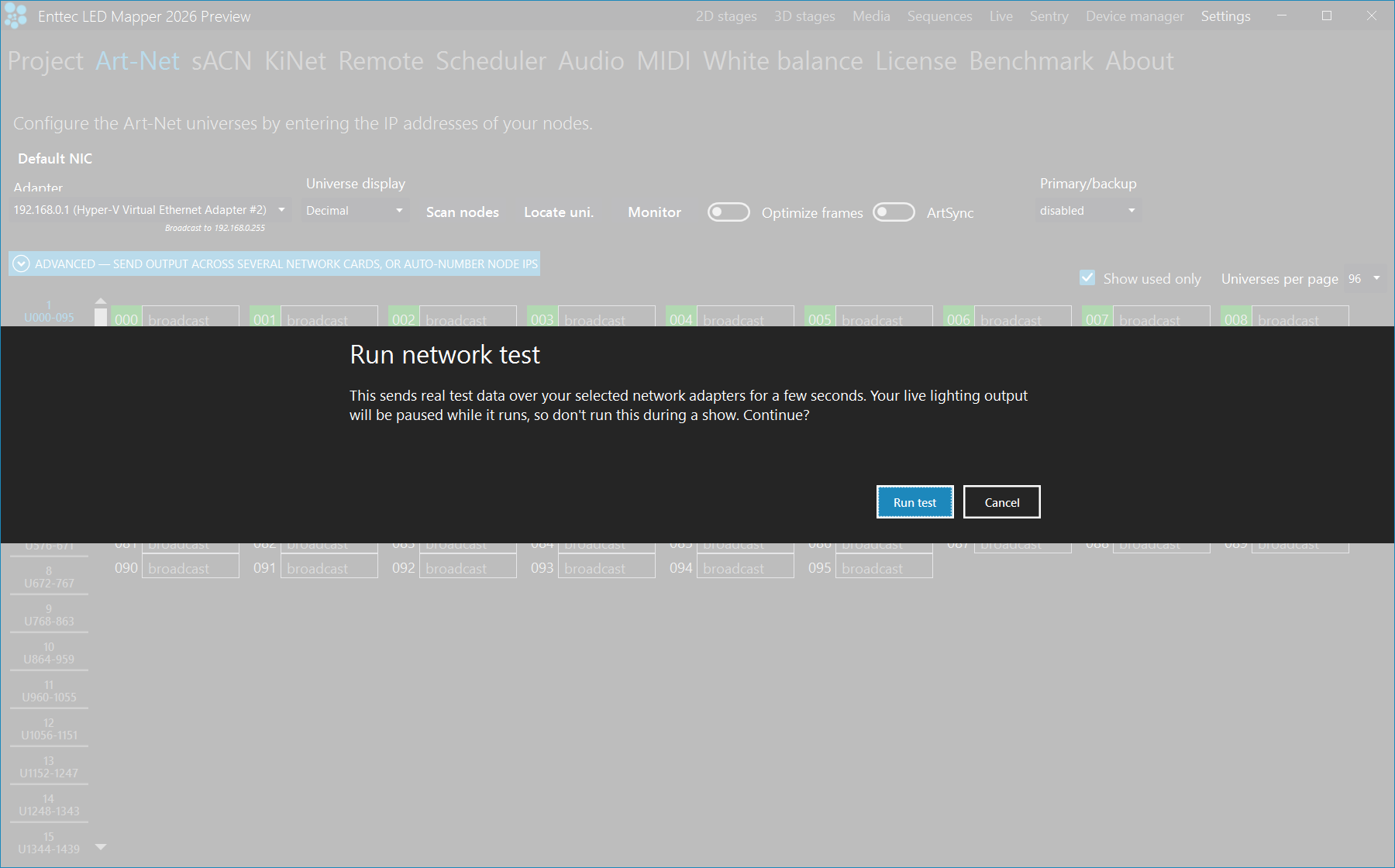Open the KiNet tab
Image resolution: width=1395 pixels, height=868 pixels.
(295, 61)
